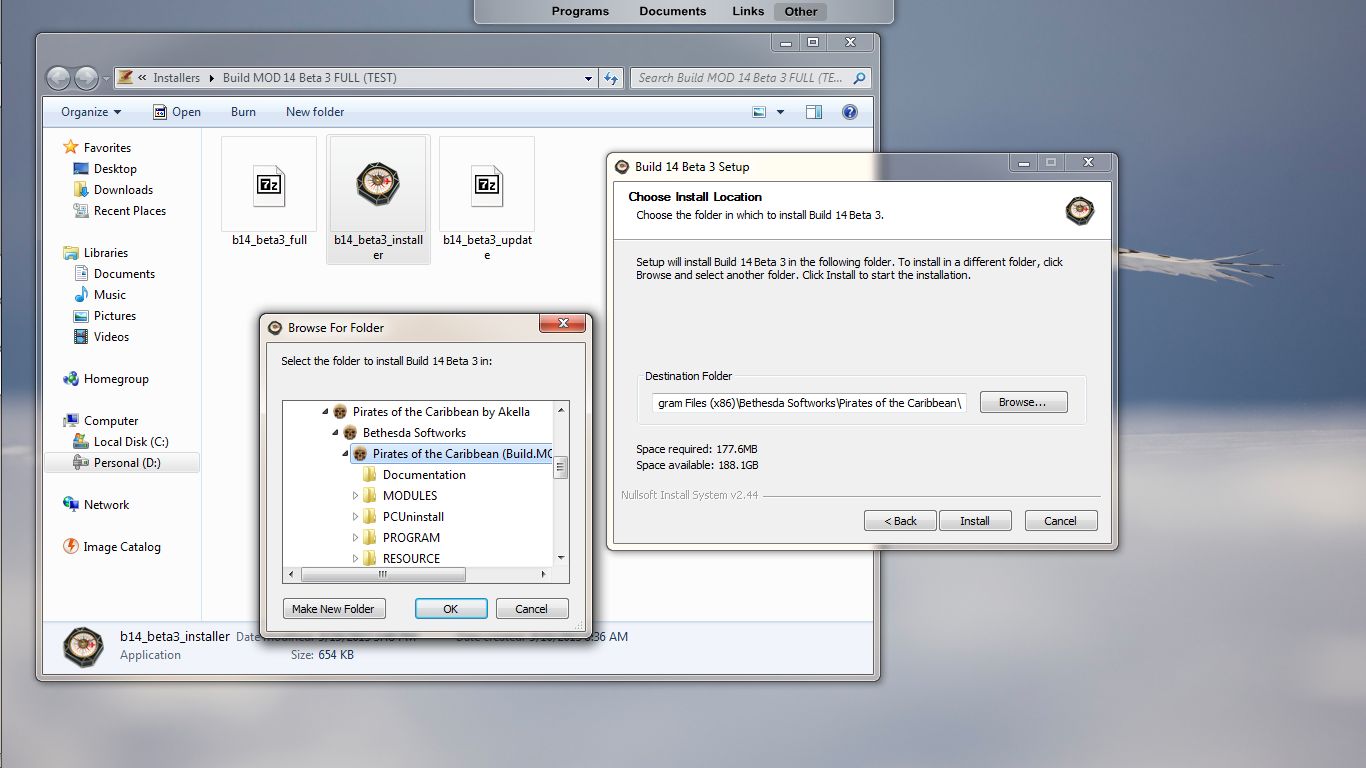Toggle the preview pane icon
The width and height of the screenshot is (1366, 768).
click(x=814, y=112)
